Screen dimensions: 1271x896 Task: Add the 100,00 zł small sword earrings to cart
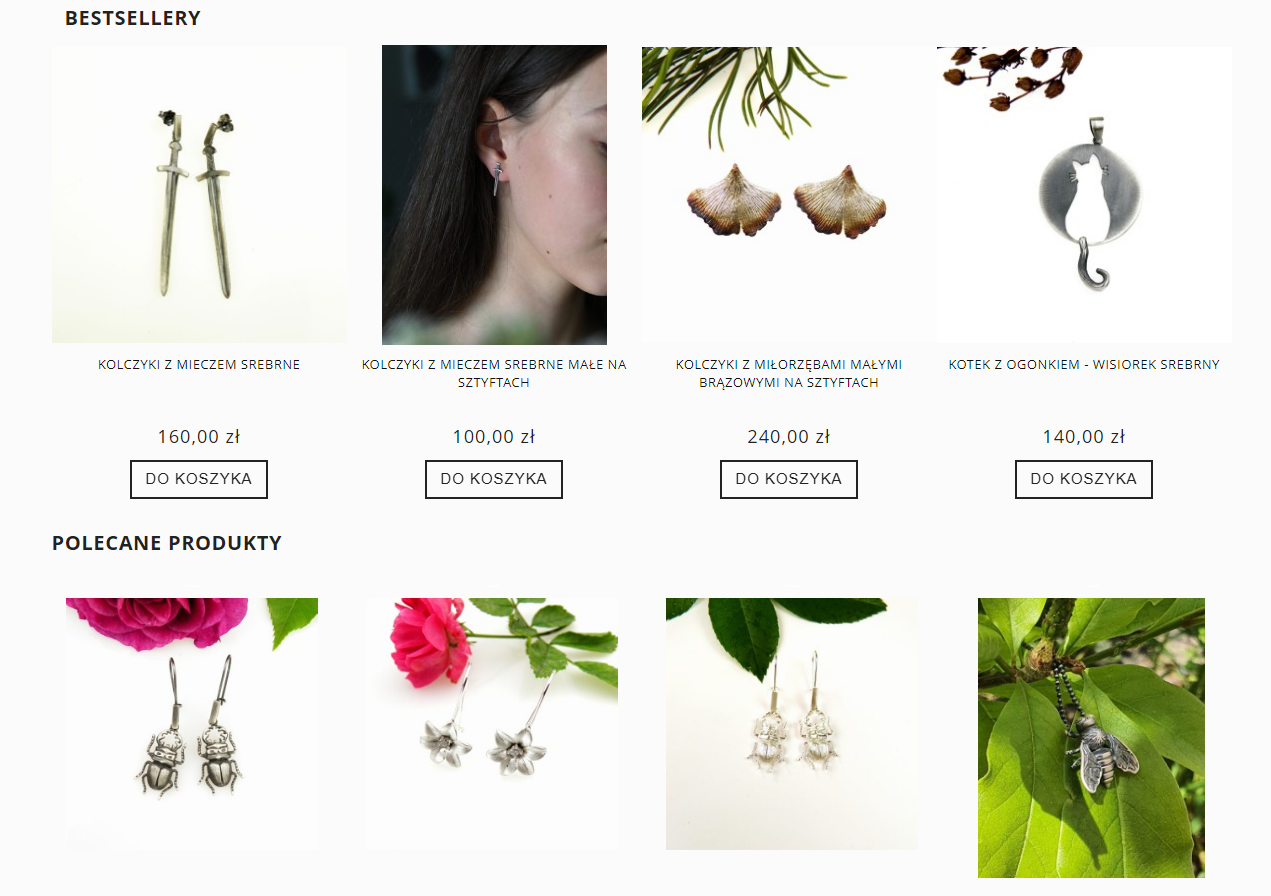494,479
